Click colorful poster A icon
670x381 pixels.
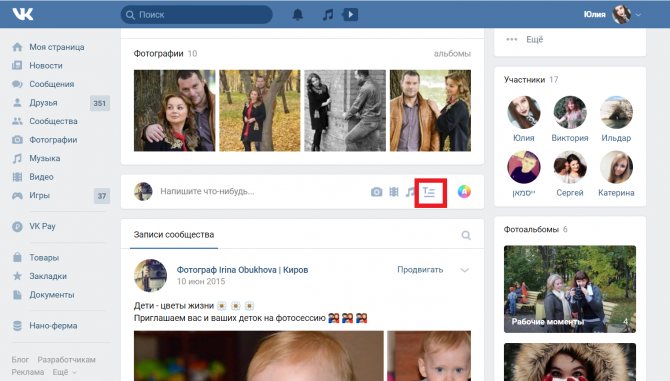(464, 192)
